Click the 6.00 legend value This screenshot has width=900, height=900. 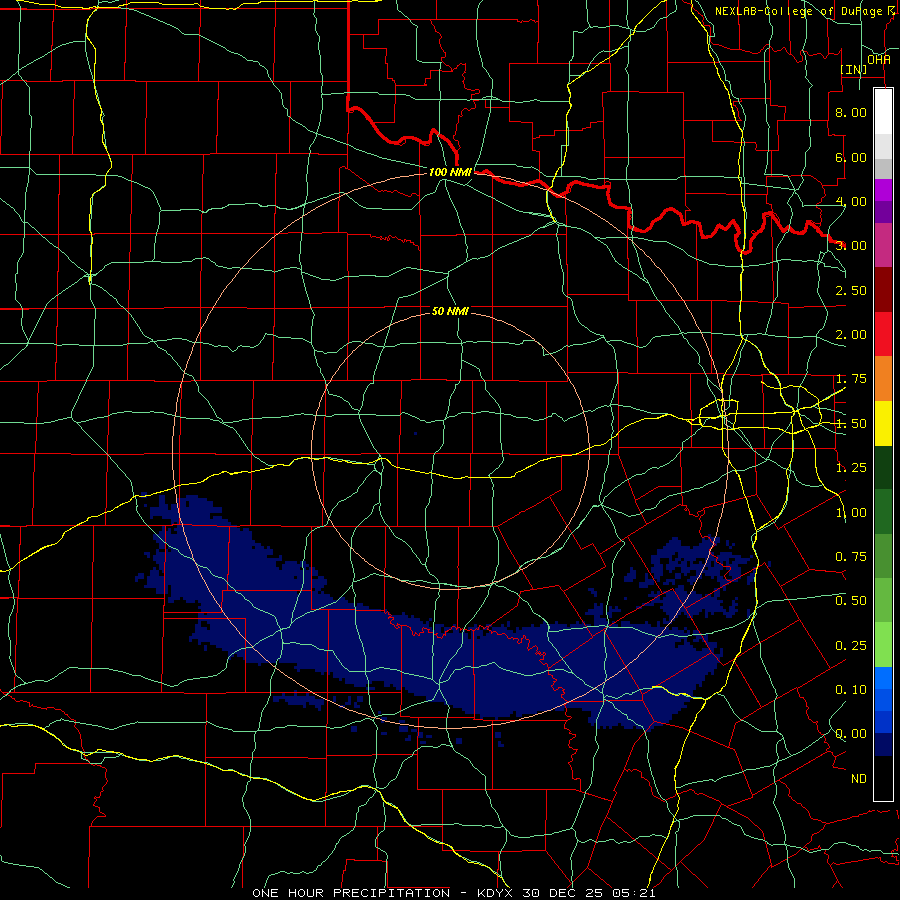851,157
